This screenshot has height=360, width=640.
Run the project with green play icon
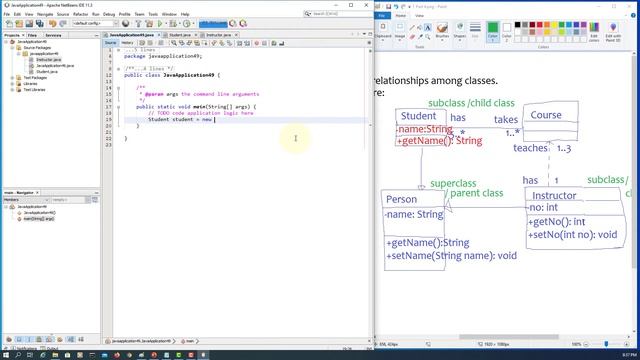coord(160,24)
